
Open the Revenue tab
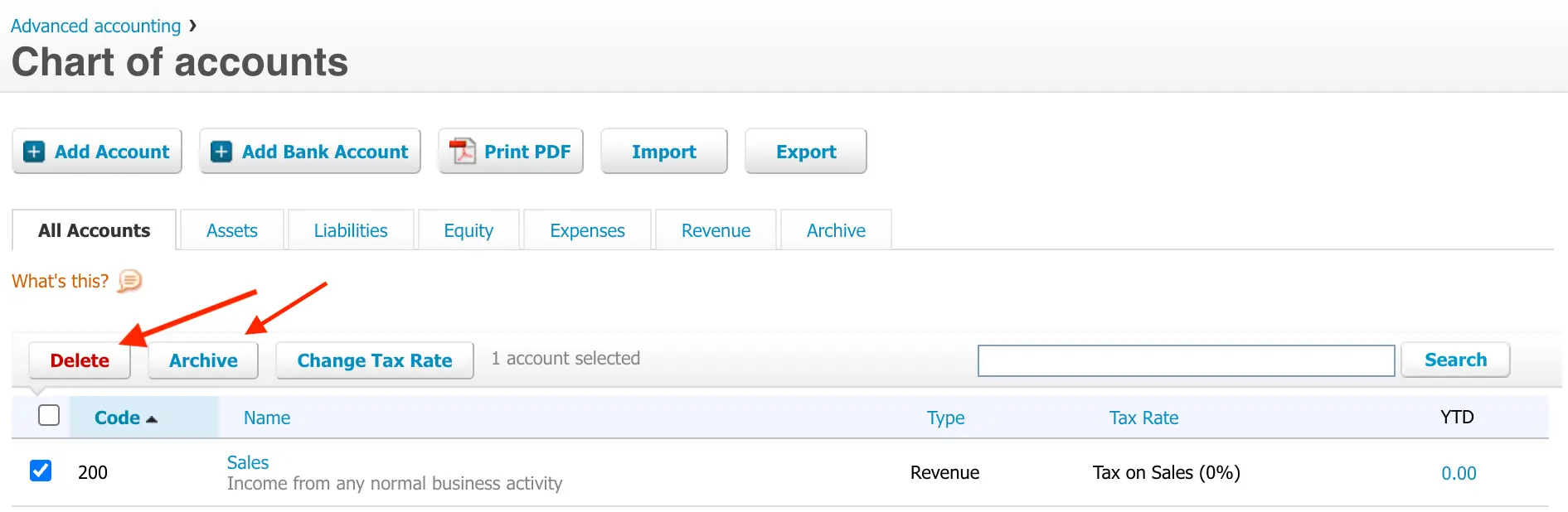(x=716, y=230)
